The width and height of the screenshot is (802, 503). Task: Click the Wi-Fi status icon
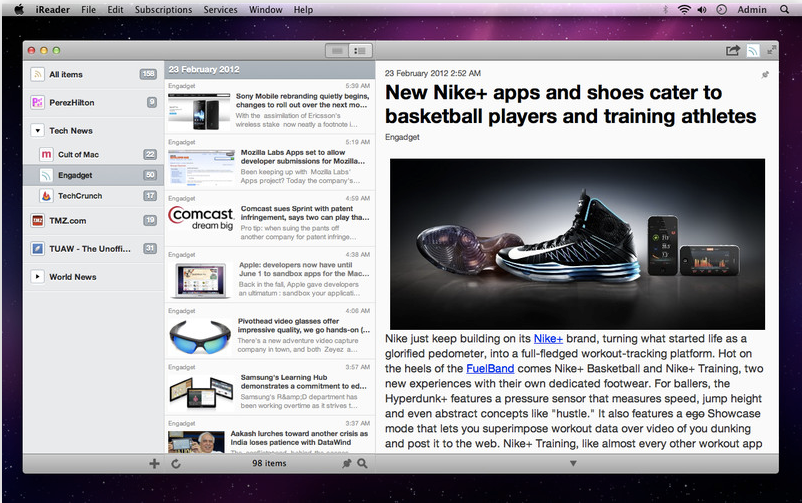(x=684, y=10)
